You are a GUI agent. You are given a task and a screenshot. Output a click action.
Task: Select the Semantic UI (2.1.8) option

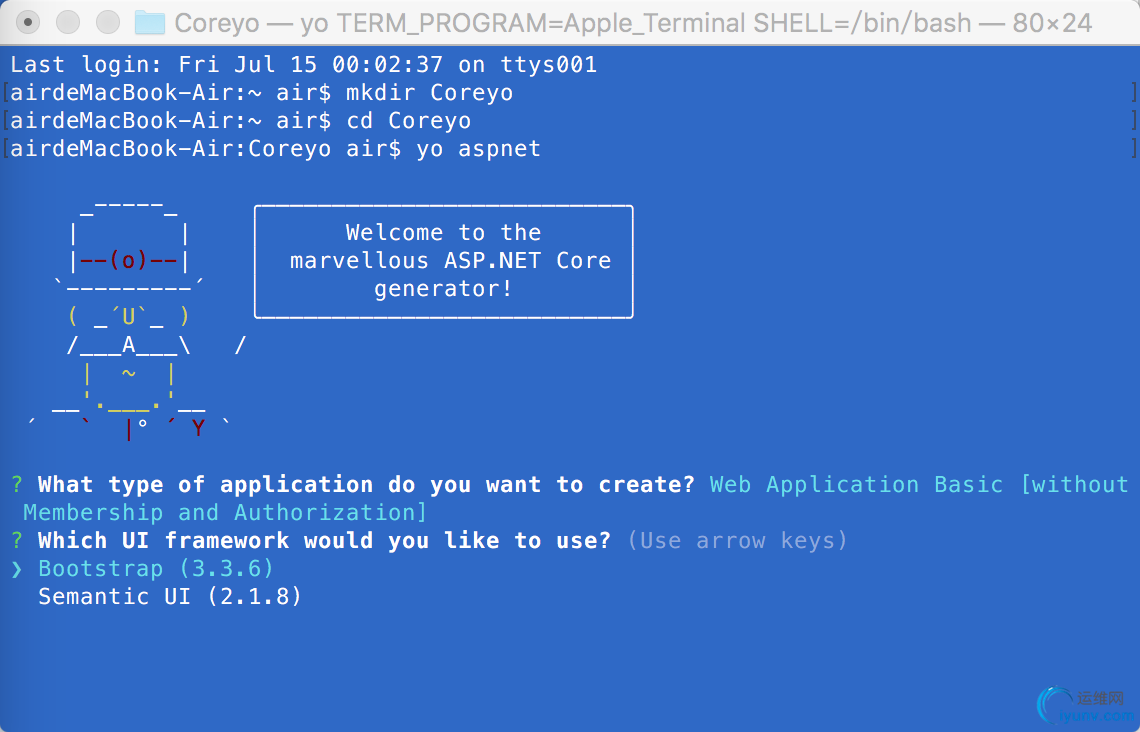pyautogui.click(x=170, y=597)
